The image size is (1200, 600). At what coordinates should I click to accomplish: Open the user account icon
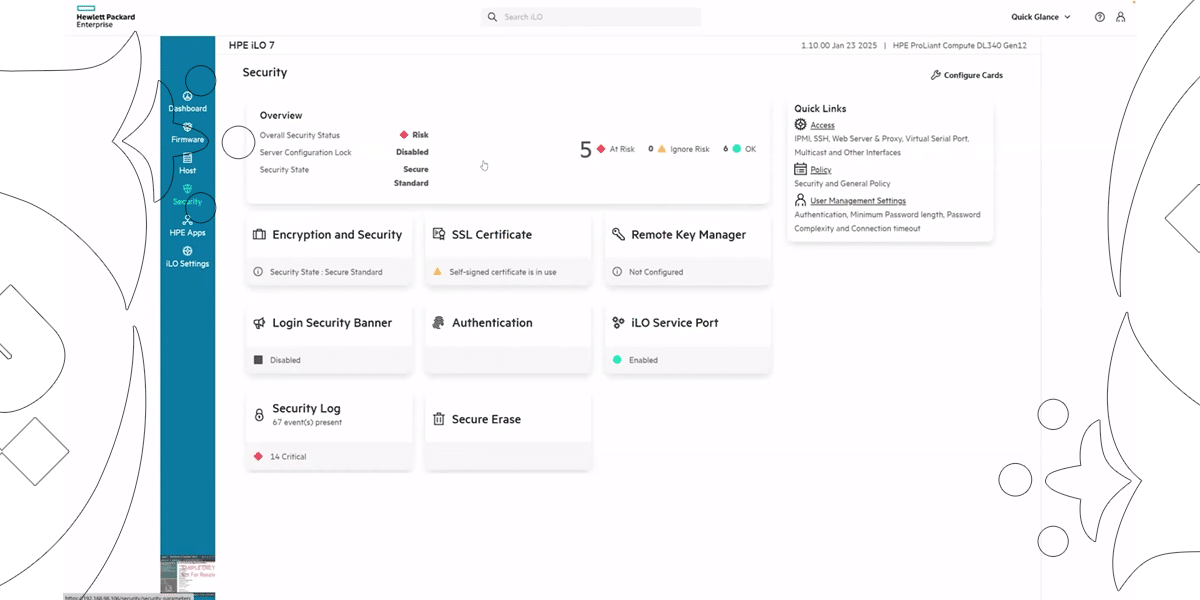[1121, 17]
